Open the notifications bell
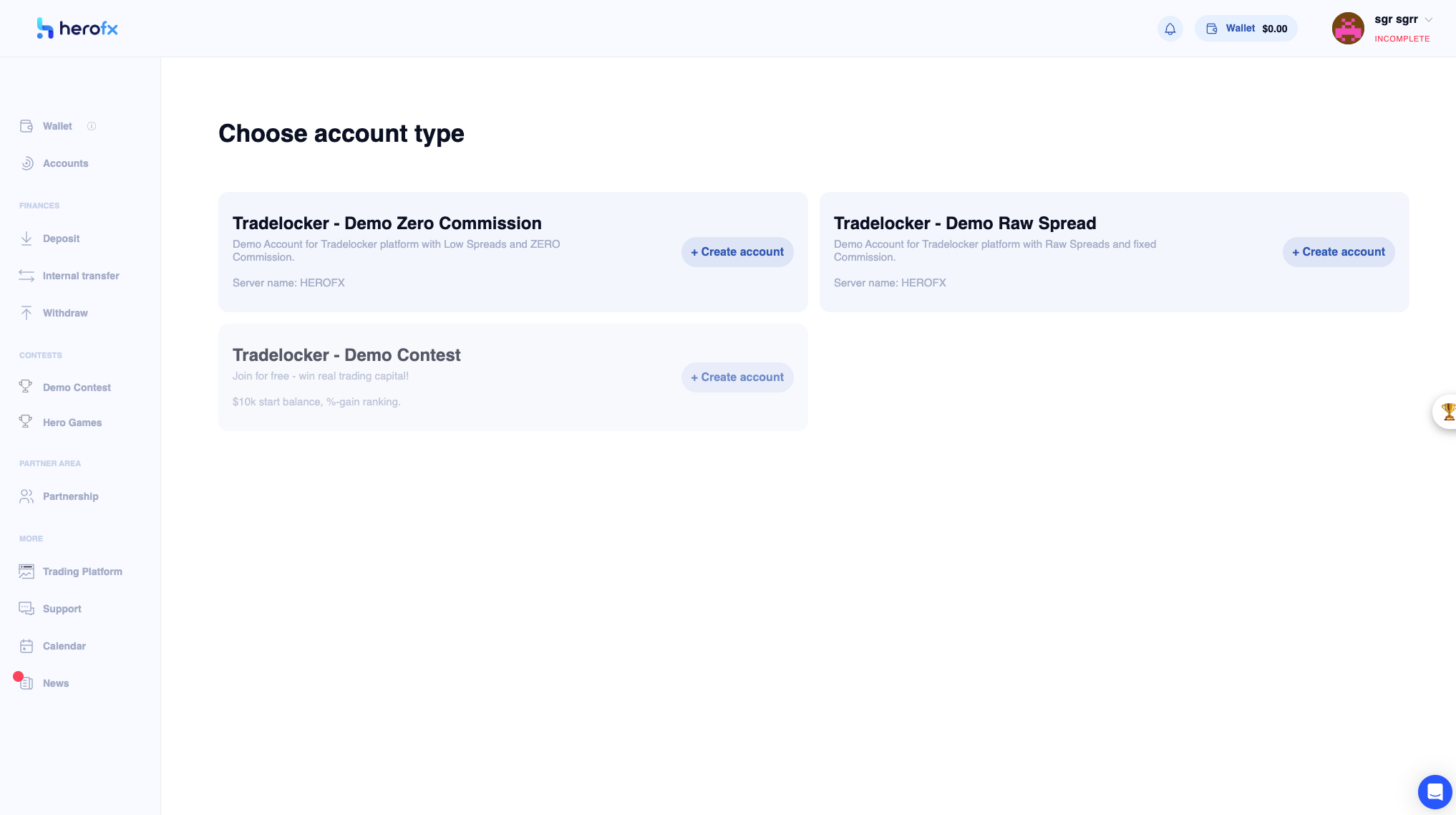Image resolution: width=1456 pixels, height=815 pixels. coord(1170,29)
